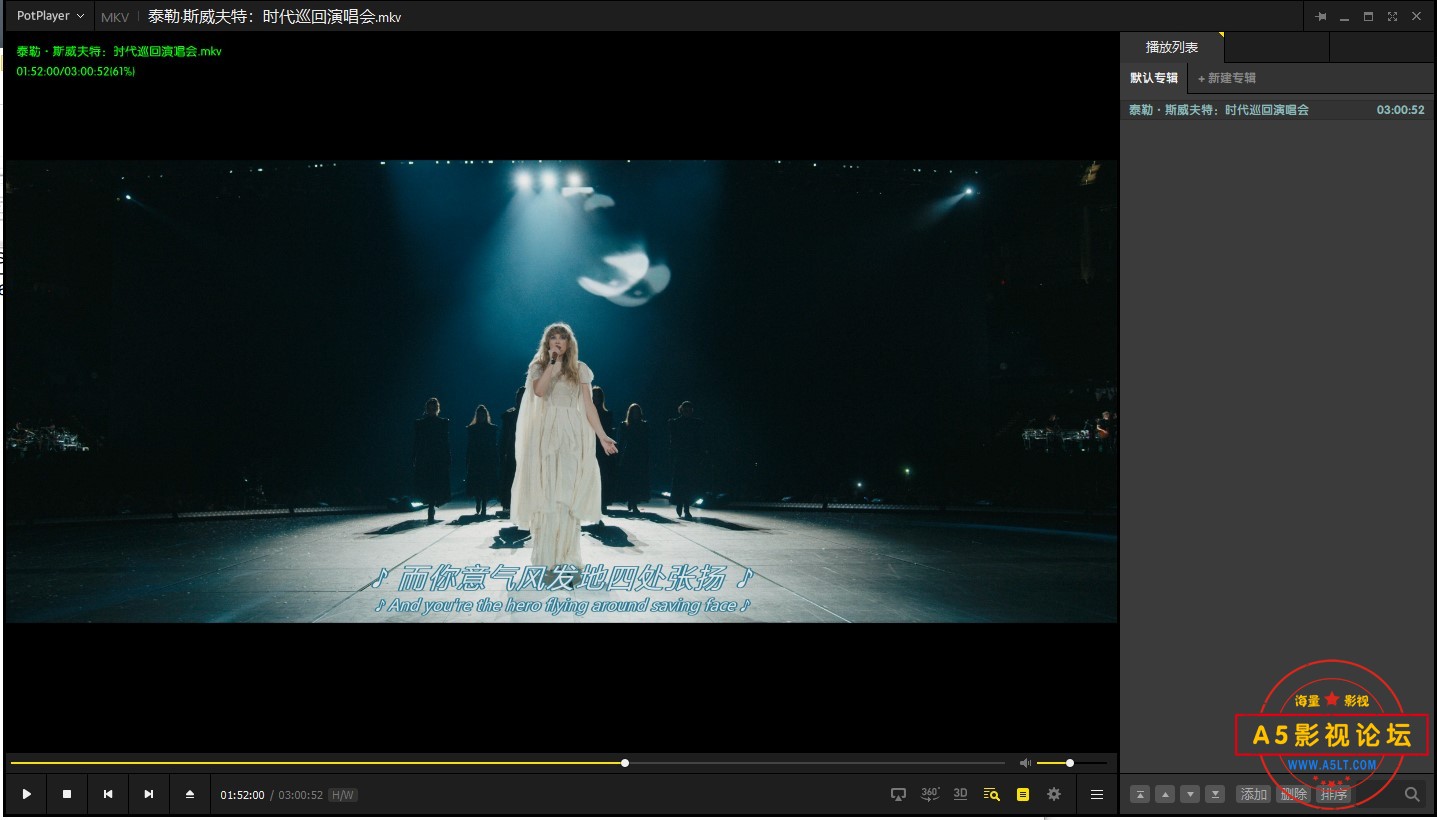Move playlist item down one position
Image resolution: width=1437 pixels, height=820 pixels.
(1190, 794)
